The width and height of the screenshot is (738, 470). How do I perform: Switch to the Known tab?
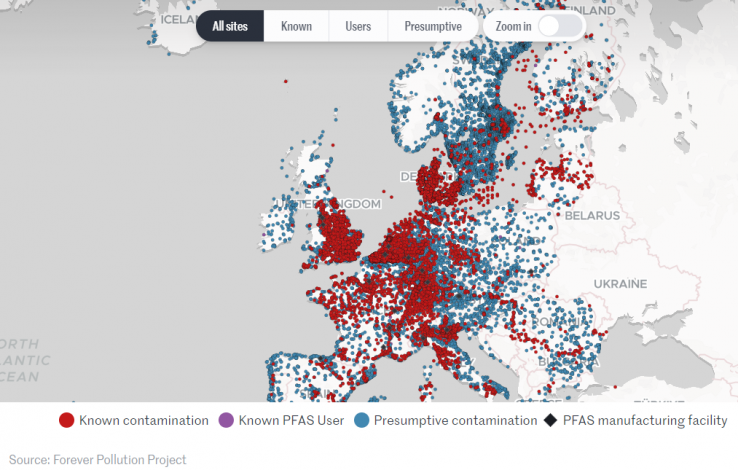coord(296,26)
